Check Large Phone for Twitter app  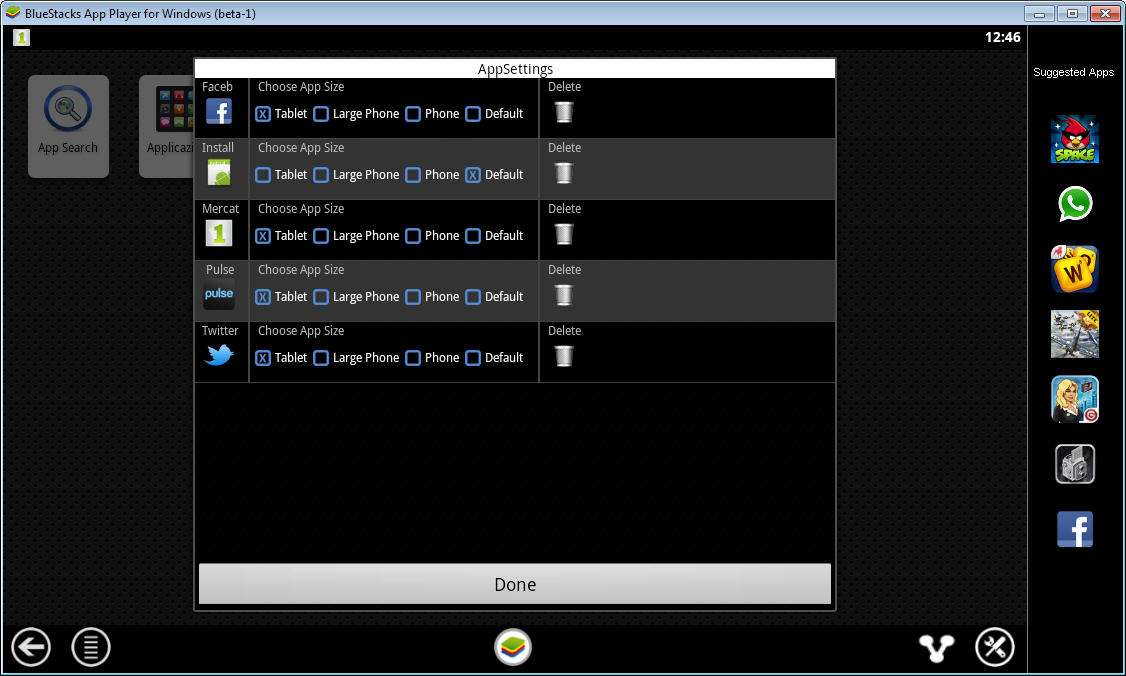[x=321, y=358]
